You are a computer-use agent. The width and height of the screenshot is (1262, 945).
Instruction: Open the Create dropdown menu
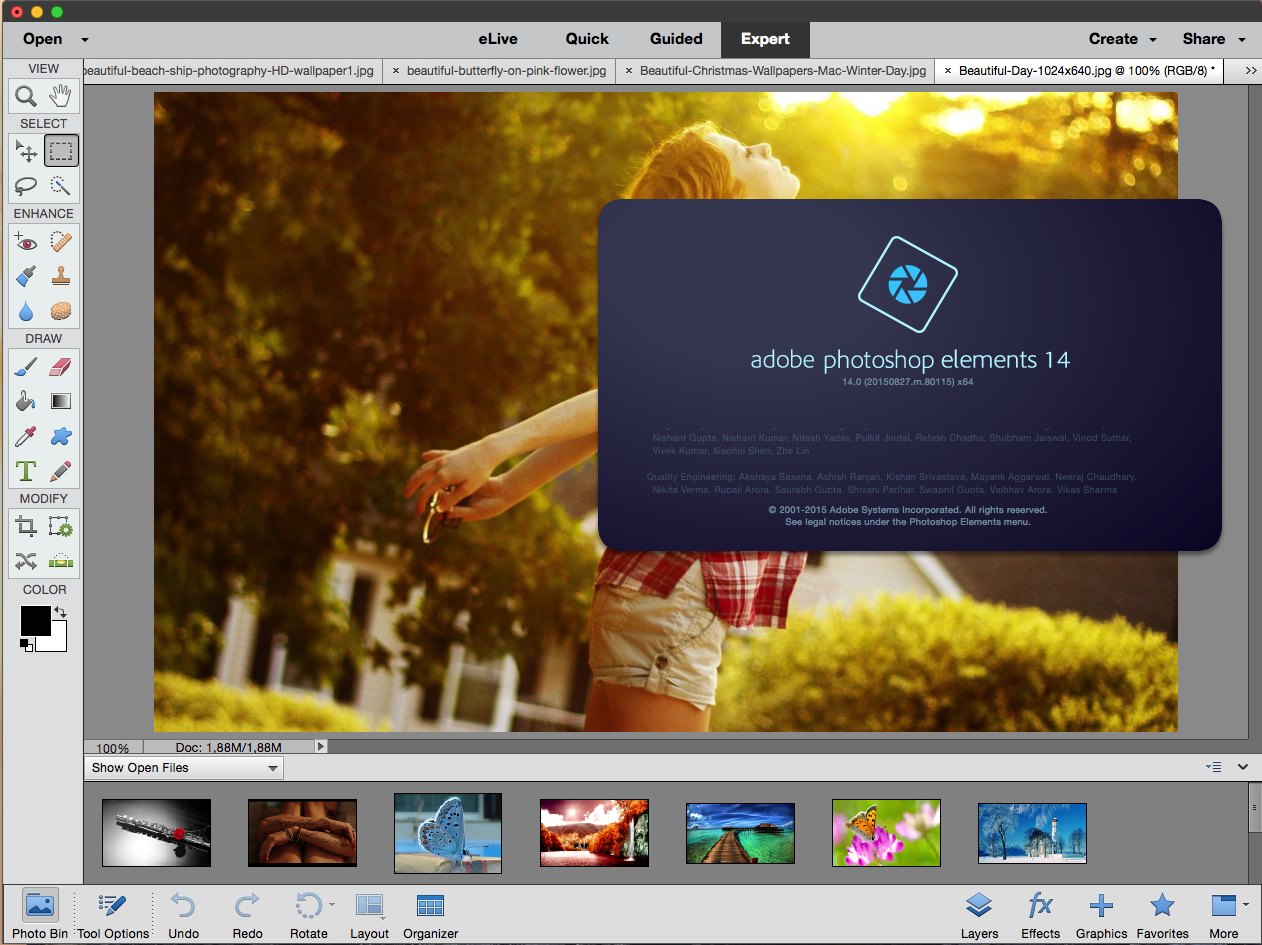point(1122,39)
